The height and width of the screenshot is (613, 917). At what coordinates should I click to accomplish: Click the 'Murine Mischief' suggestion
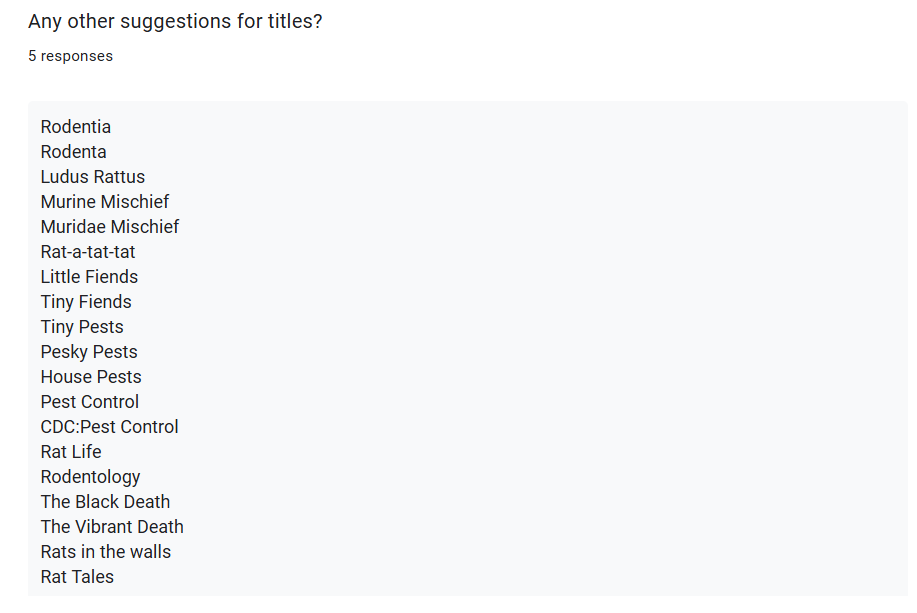[105, 202]
